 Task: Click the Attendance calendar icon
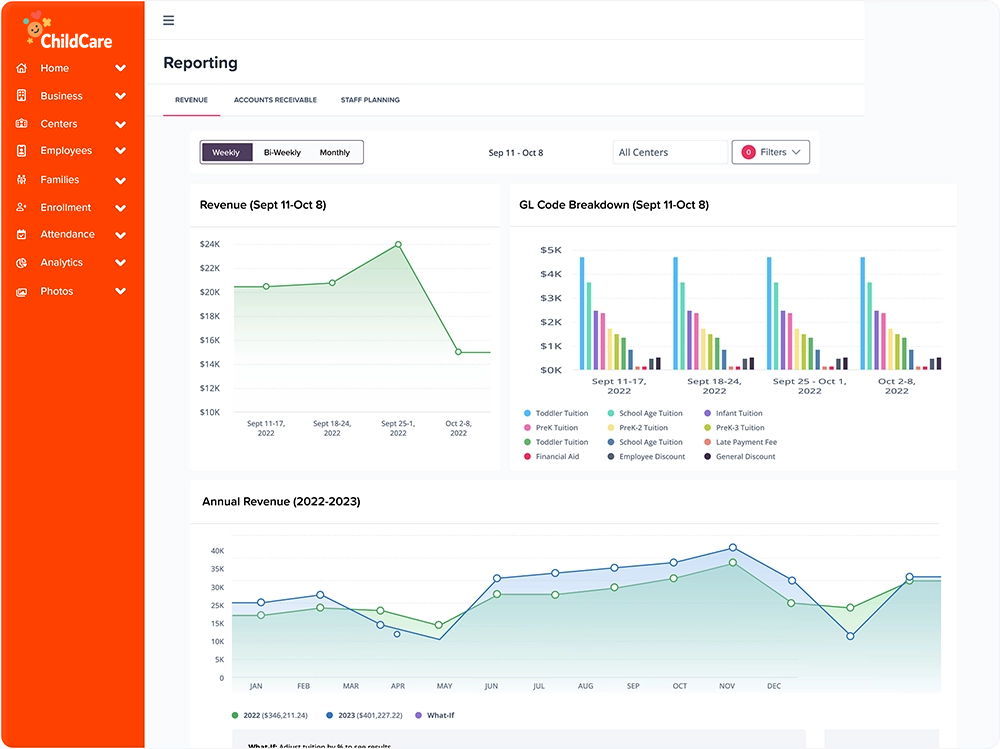(x=21, y=235)
